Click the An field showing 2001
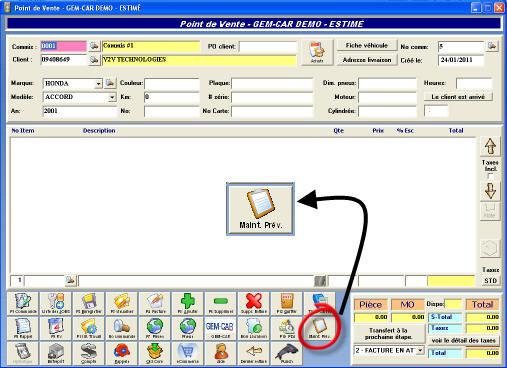Viewport: 507px width, 368px height. click(79, 111)
